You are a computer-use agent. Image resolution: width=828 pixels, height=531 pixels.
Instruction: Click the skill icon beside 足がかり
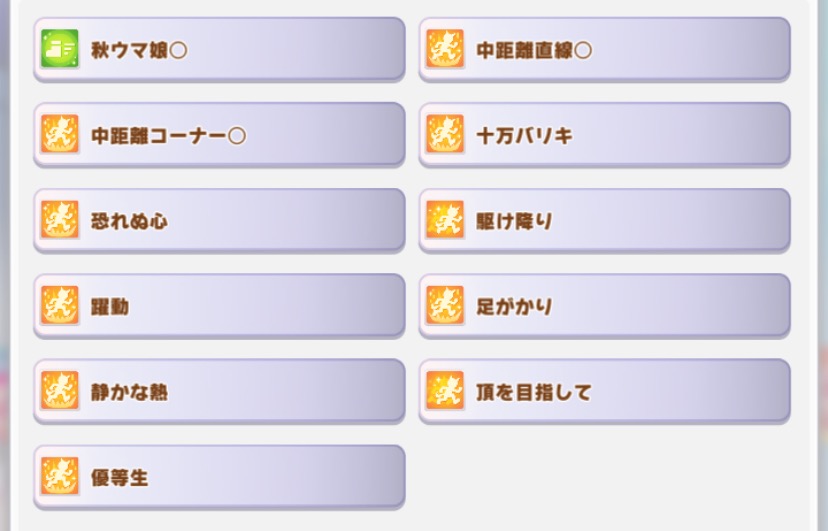tap(445, 305)
